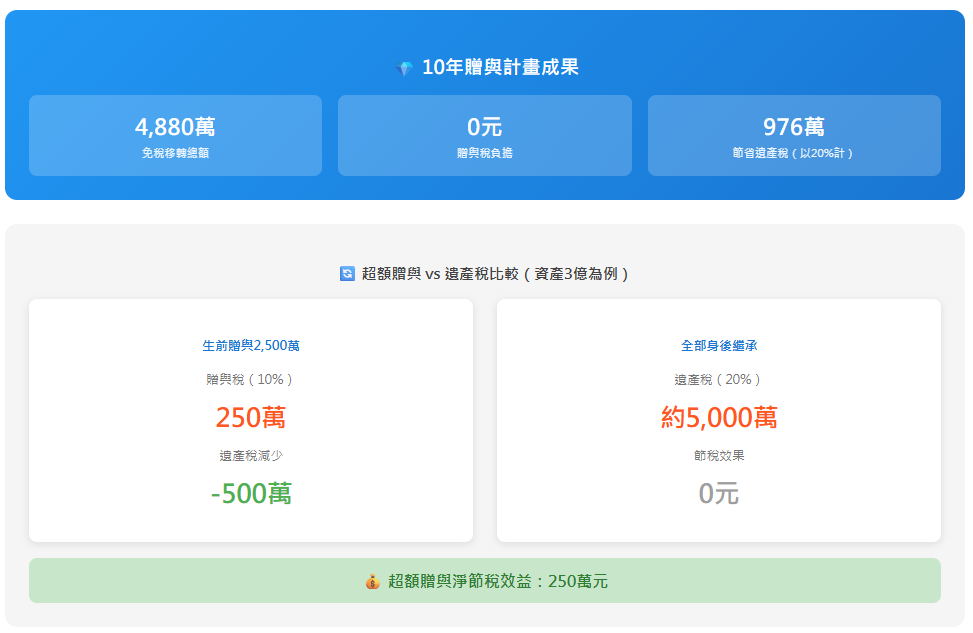Screen dimensions: 973x633
Task: Open the 全部身後繼承 link
Action: [x=719, y=346]
